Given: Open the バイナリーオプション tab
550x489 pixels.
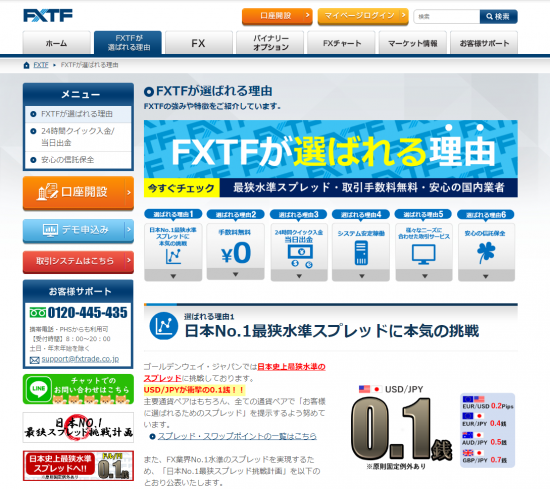Looking at the screenshot, I should pyautogui.click(x=270, y=43).
